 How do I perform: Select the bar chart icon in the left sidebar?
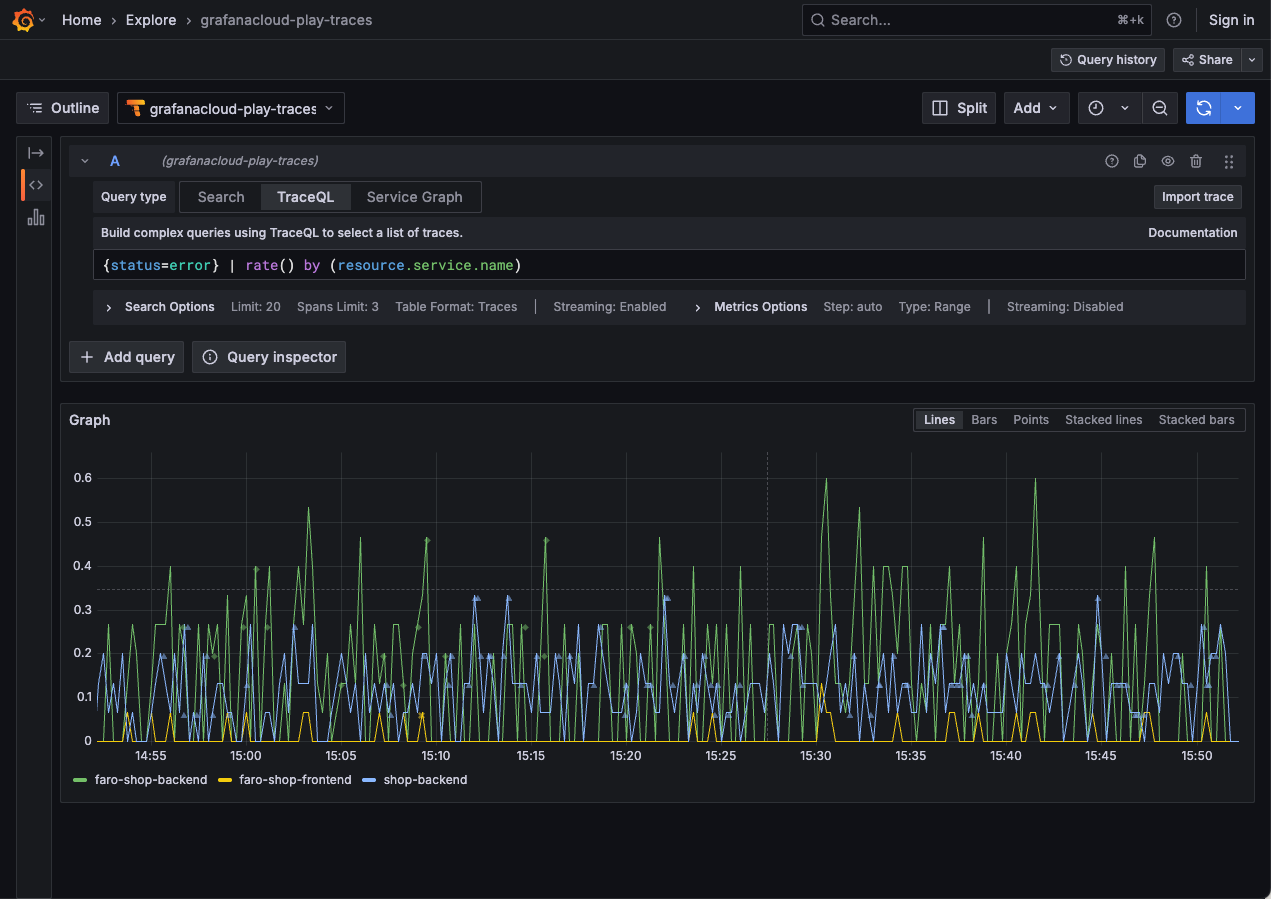click(x=36, y=217)
